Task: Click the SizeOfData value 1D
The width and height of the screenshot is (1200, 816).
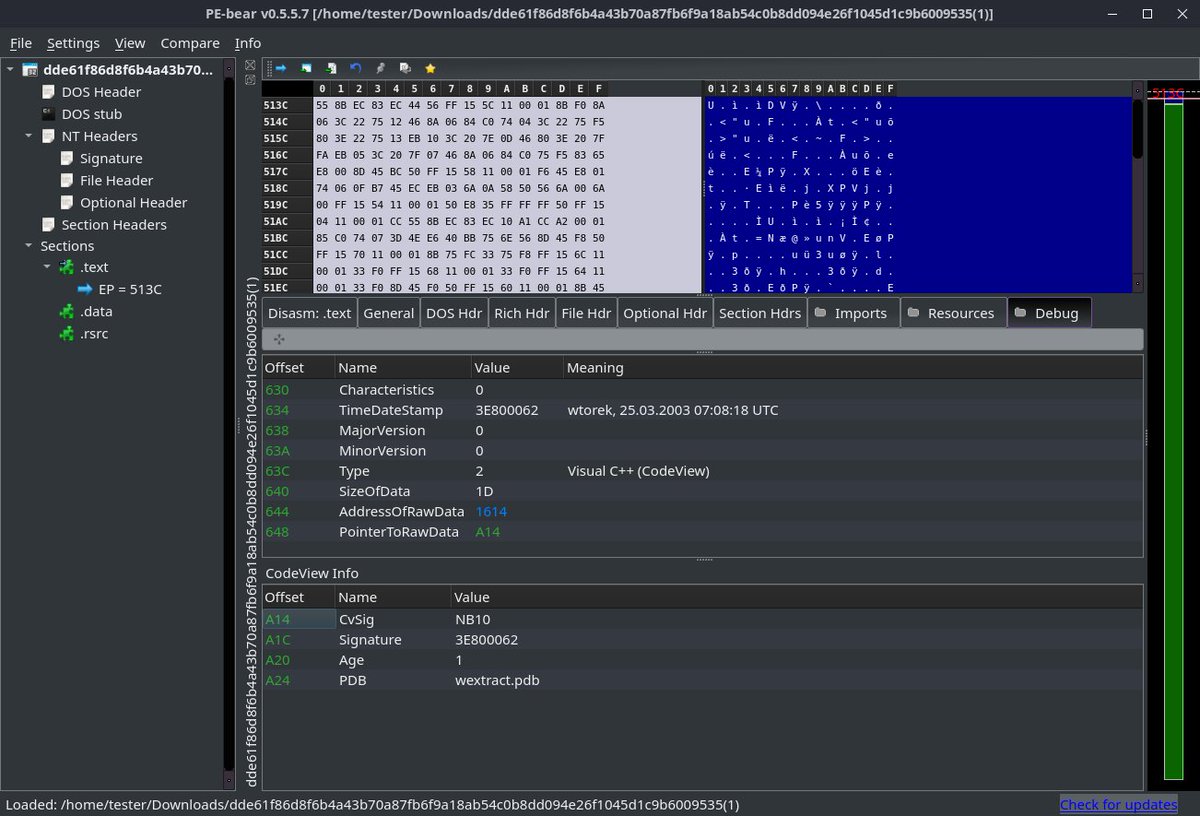Action: [x=483, y=491]
